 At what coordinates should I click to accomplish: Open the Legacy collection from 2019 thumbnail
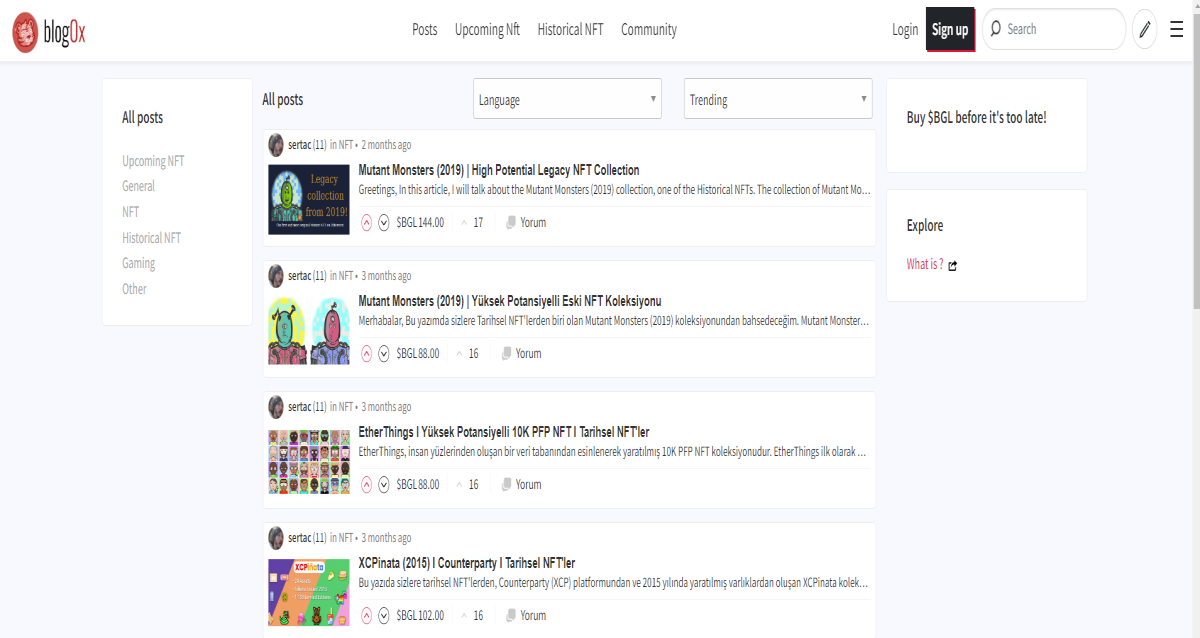coord(308,200)
